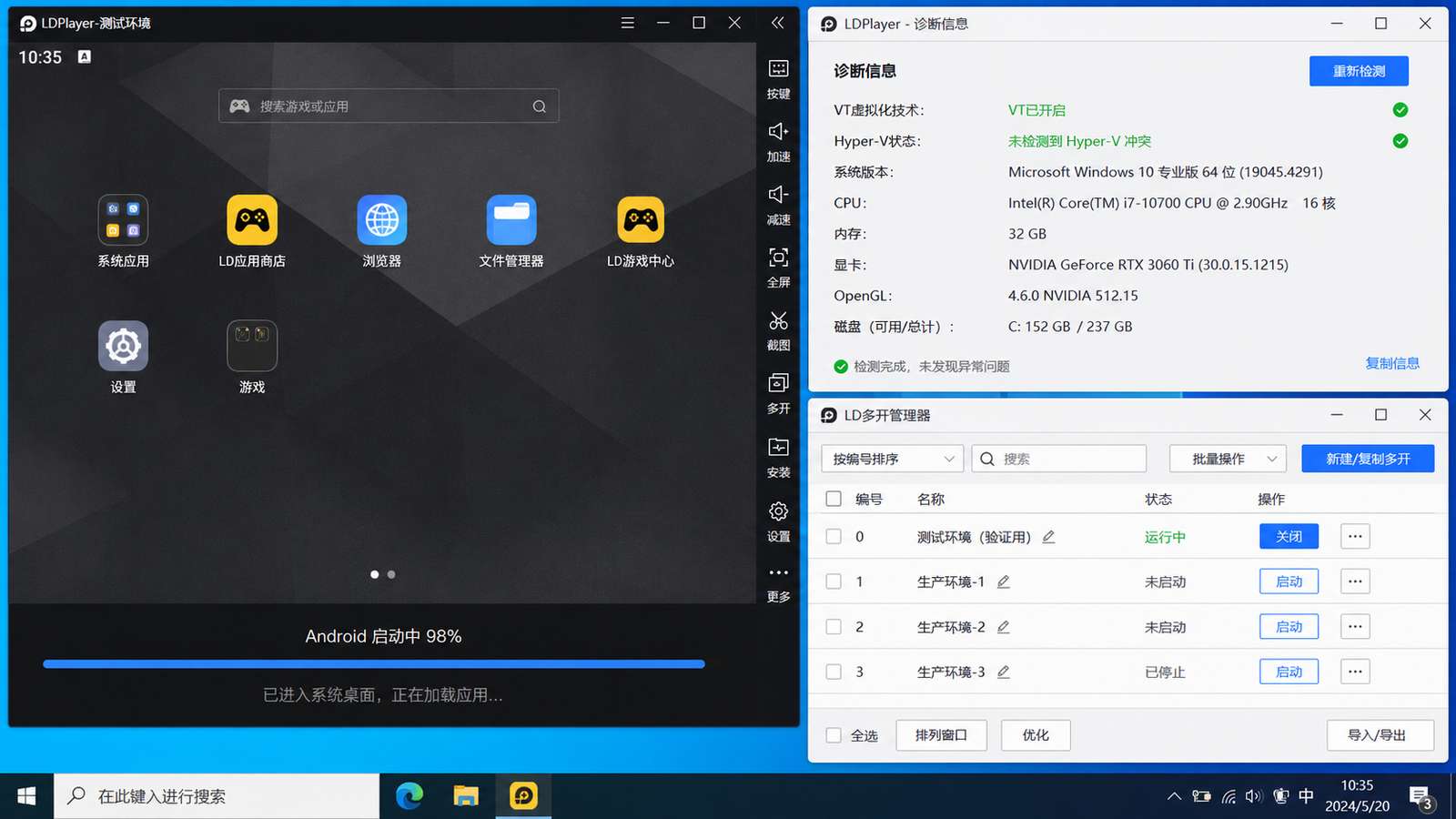Start 生产环境-1 with its 启动 button
The width and height of the screenshot is (1456, 819).
(1289, 581)
